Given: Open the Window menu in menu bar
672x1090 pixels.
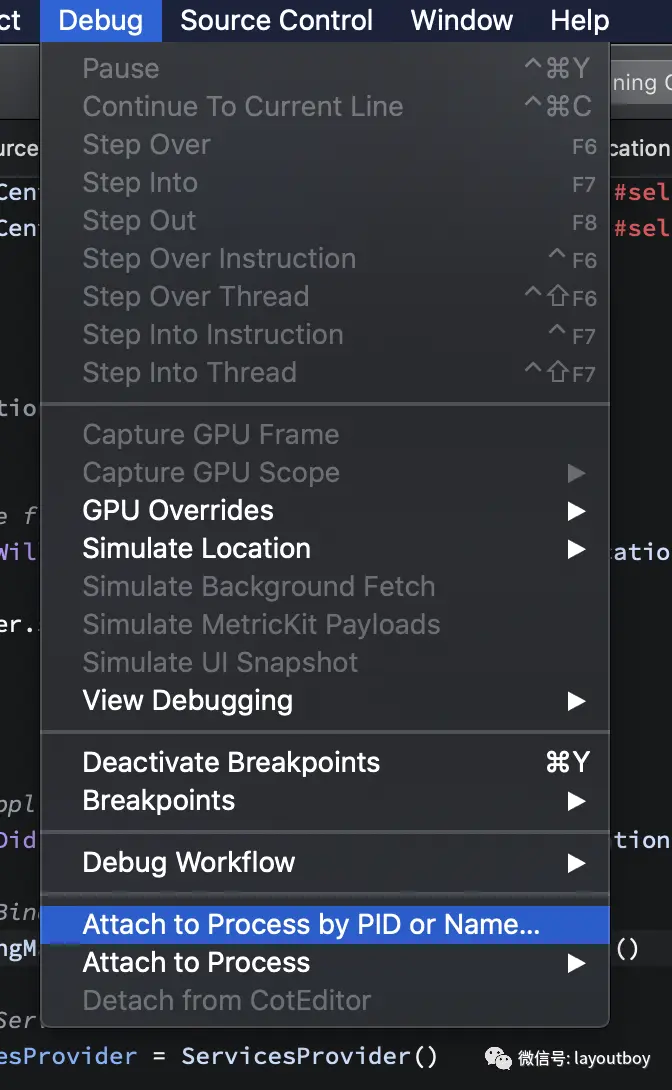Looking at the screenshot, I should (461, 20).
